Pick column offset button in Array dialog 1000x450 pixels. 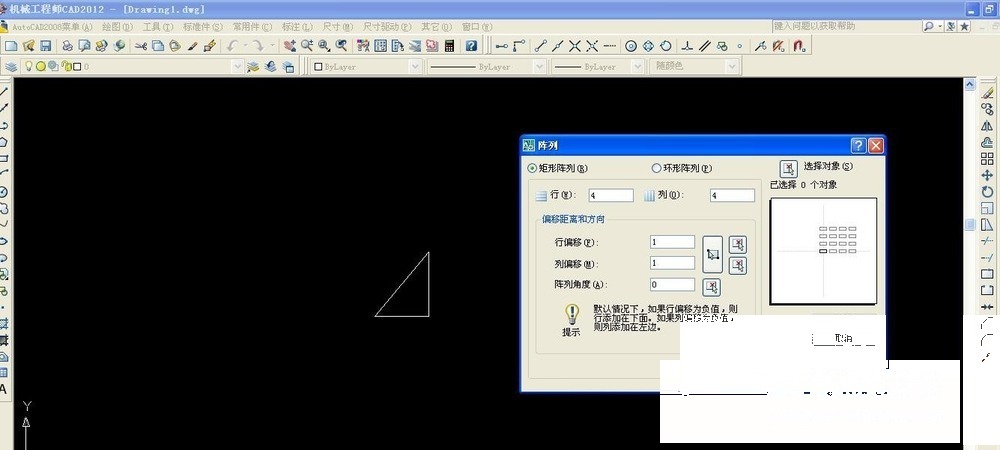pos(738,265)
